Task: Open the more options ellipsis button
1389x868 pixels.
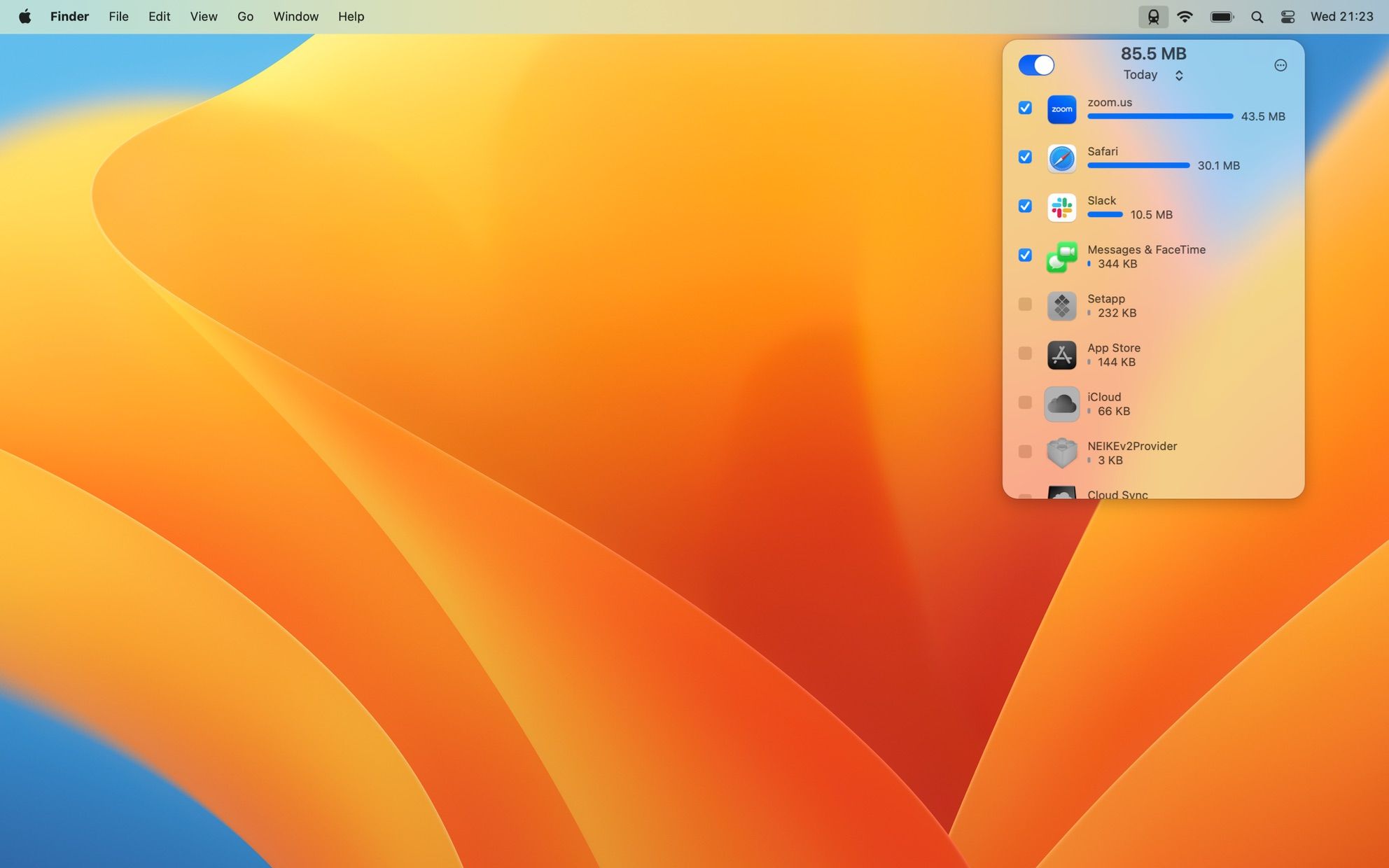Action: tap(1280, 65)
